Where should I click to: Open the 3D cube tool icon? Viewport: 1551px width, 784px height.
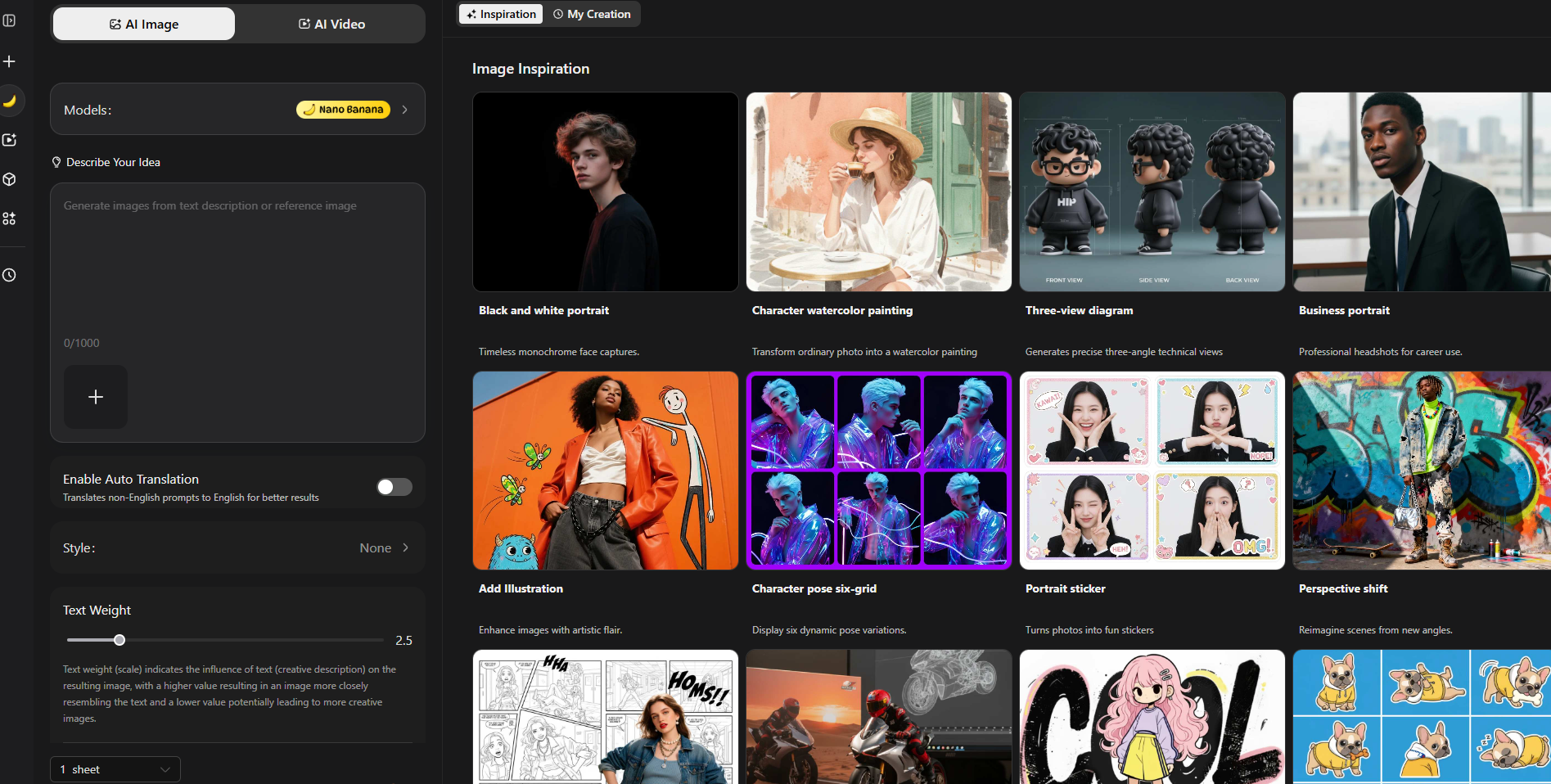[10, 179]
